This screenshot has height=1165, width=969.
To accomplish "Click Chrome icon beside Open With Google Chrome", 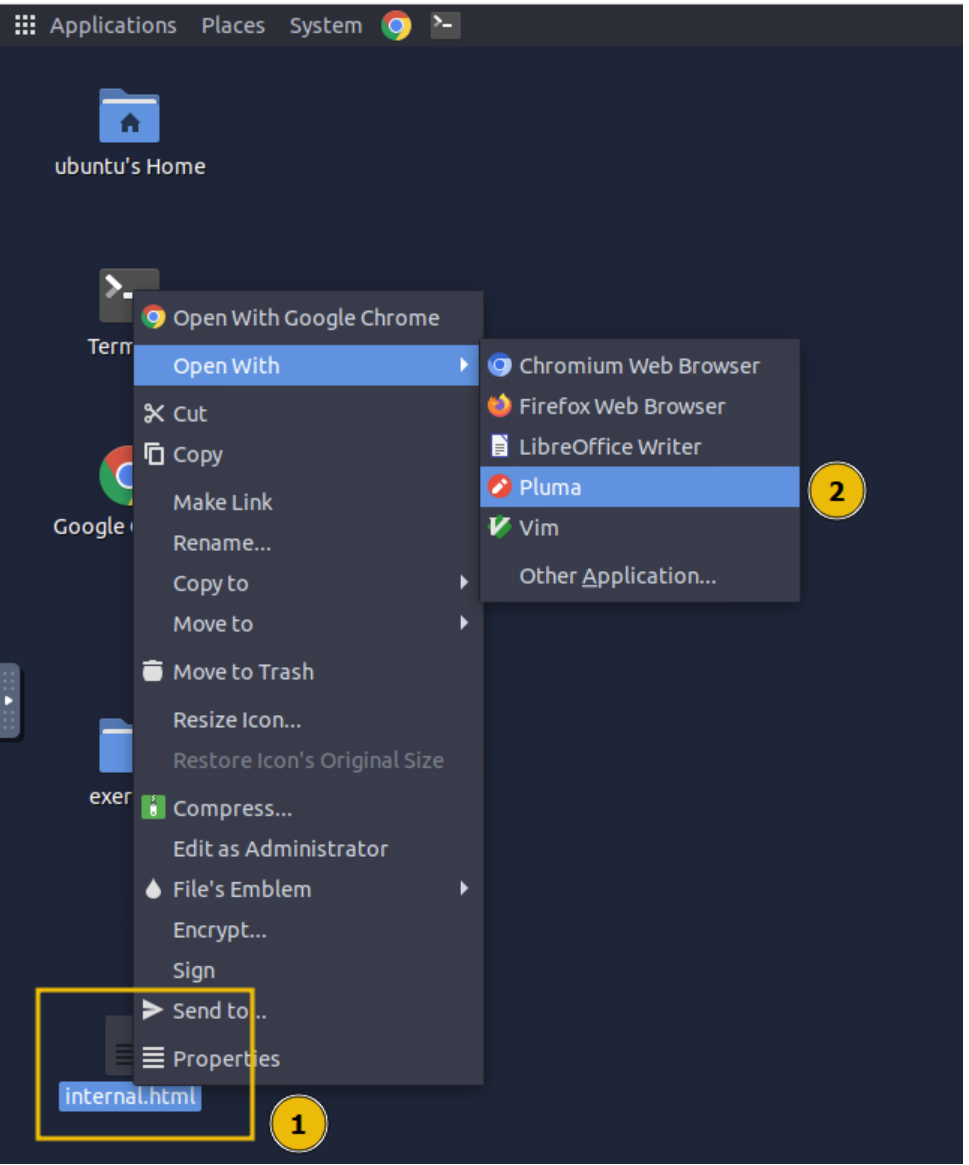I will 153,317.
